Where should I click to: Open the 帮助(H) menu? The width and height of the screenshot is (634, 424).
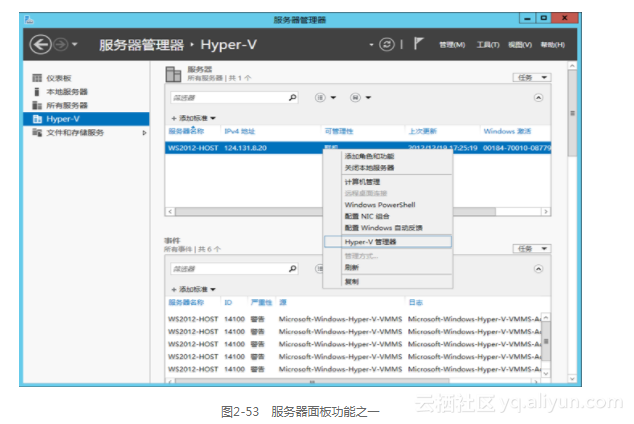pyautogui.click(x=553, y=45)
